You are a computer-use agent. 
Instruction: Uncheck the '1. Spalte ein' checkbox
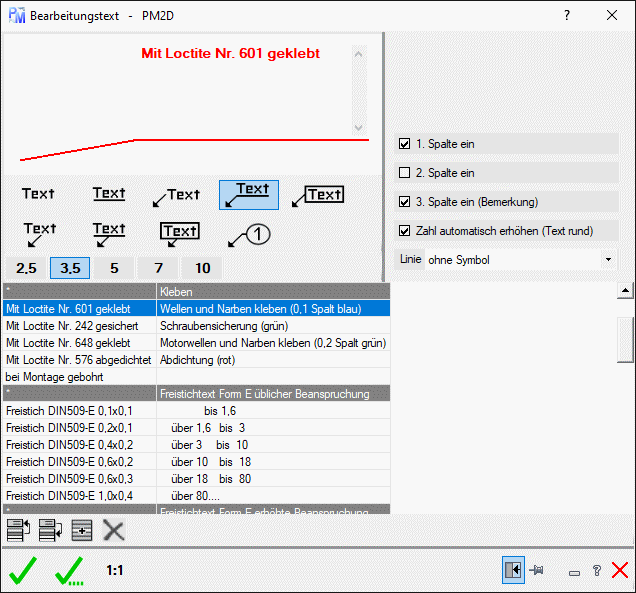coord(405,144)
